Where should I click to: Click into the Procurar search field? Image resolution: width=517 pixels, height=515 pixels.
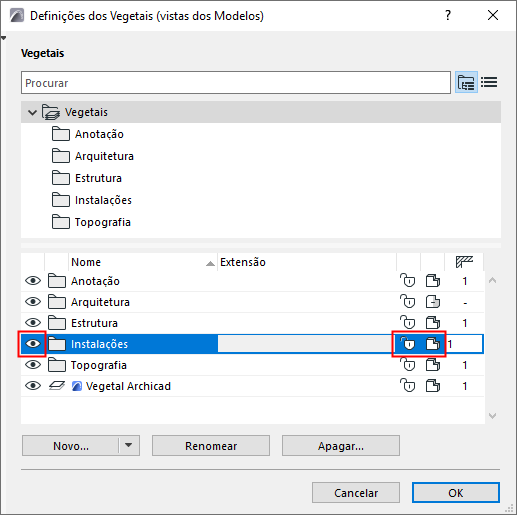coord(236,83)
